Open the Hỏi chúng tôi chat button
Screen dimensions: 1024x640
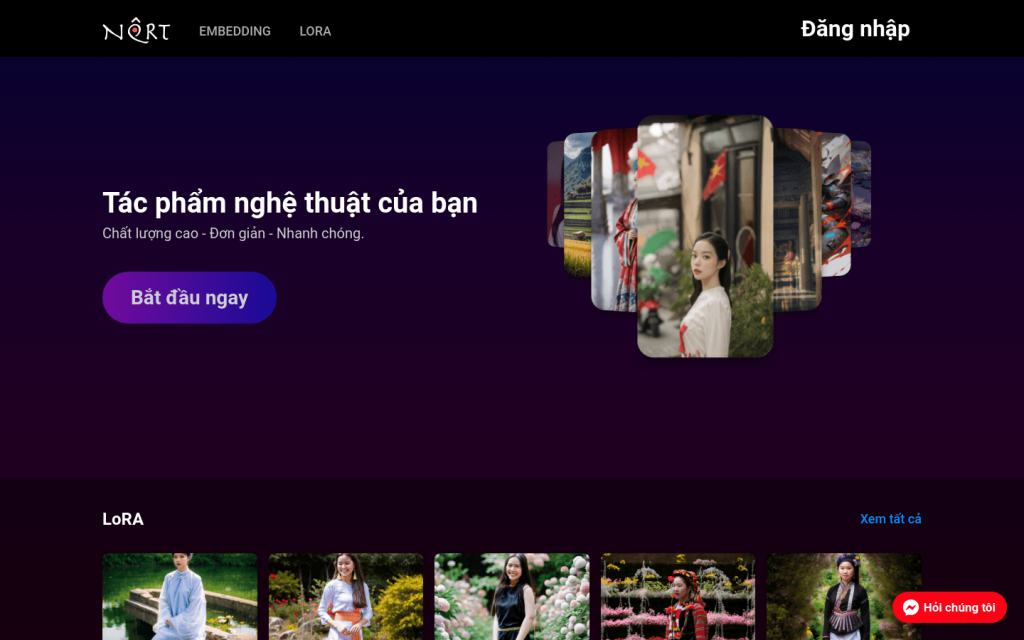click(x=949, y=608)
